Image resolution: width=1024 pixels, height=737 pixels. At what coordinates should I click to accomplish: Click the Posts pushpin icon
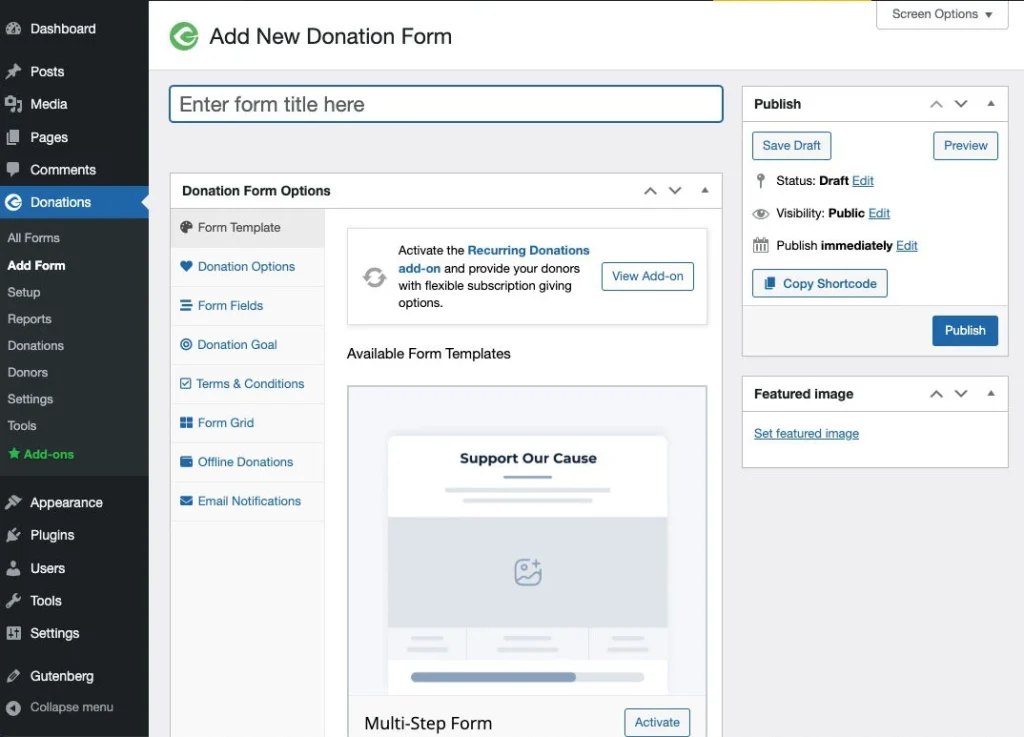tap(13, 71)
